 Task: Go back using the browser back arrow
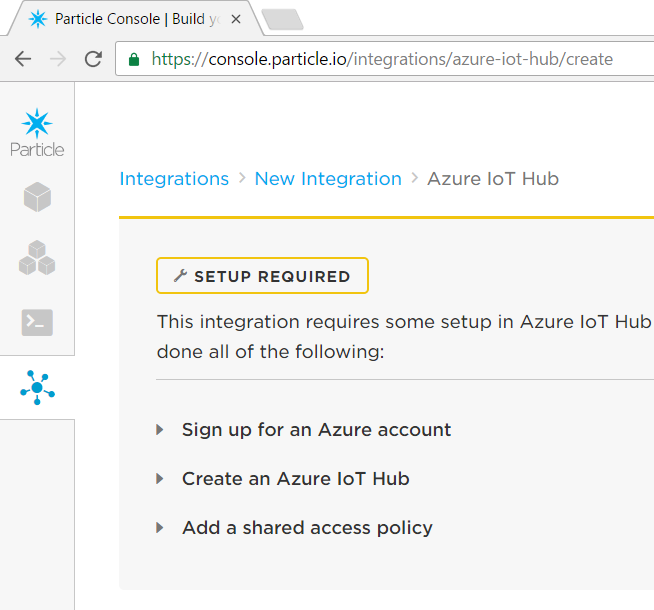coord(22,59)
